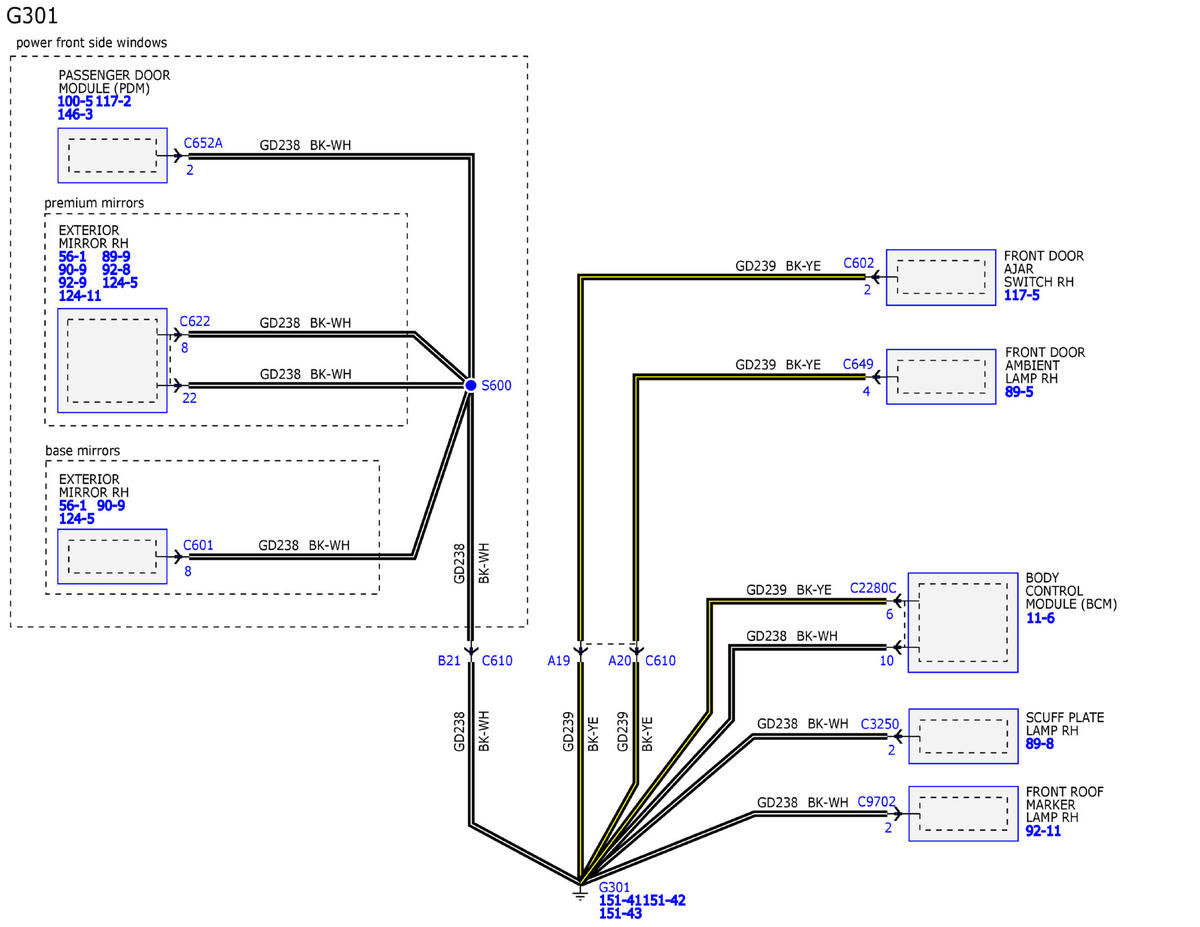Click the C3250 connector label
1200x927 pixels.
[x=879, y=723]
